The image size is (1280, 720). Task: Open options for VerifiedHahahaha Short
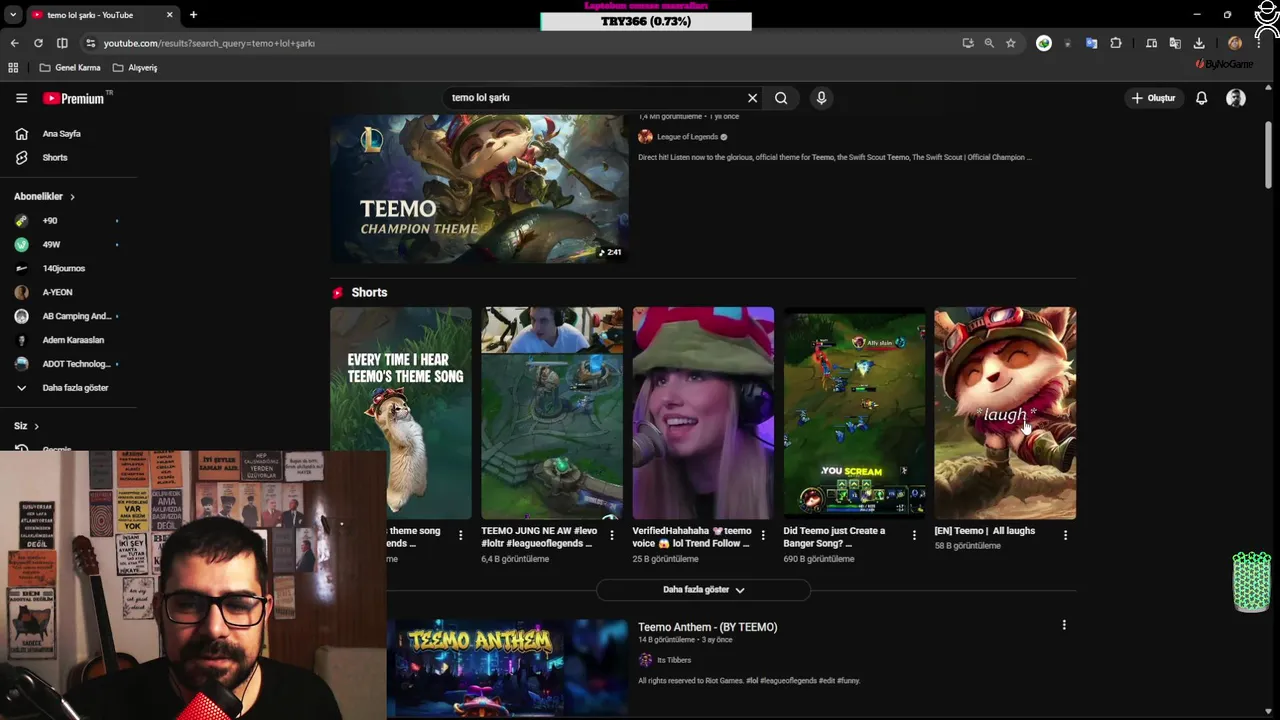point(763,536)
